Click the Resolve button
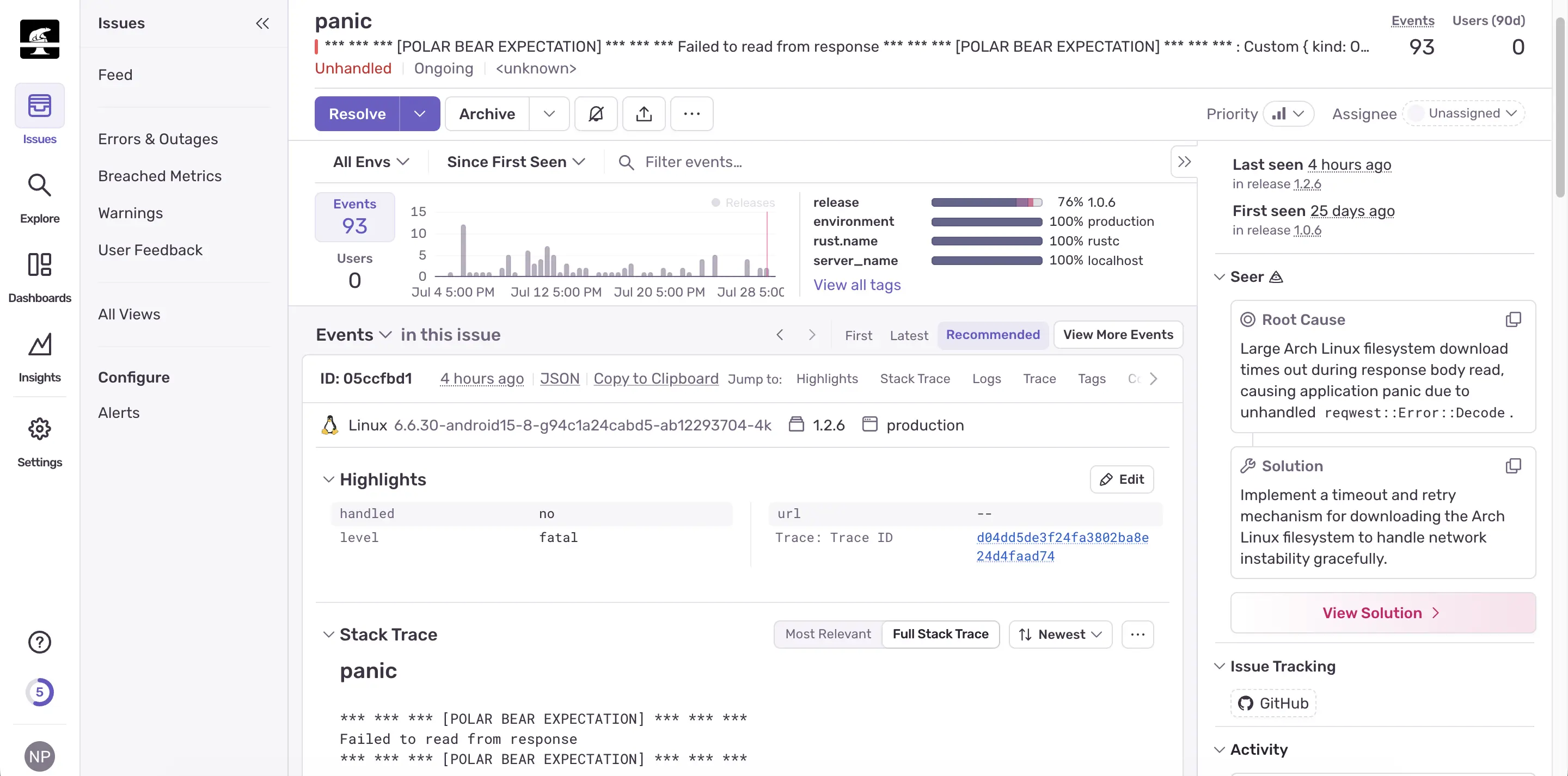This screenshot has height=776, width=1568. pos(357,114)
